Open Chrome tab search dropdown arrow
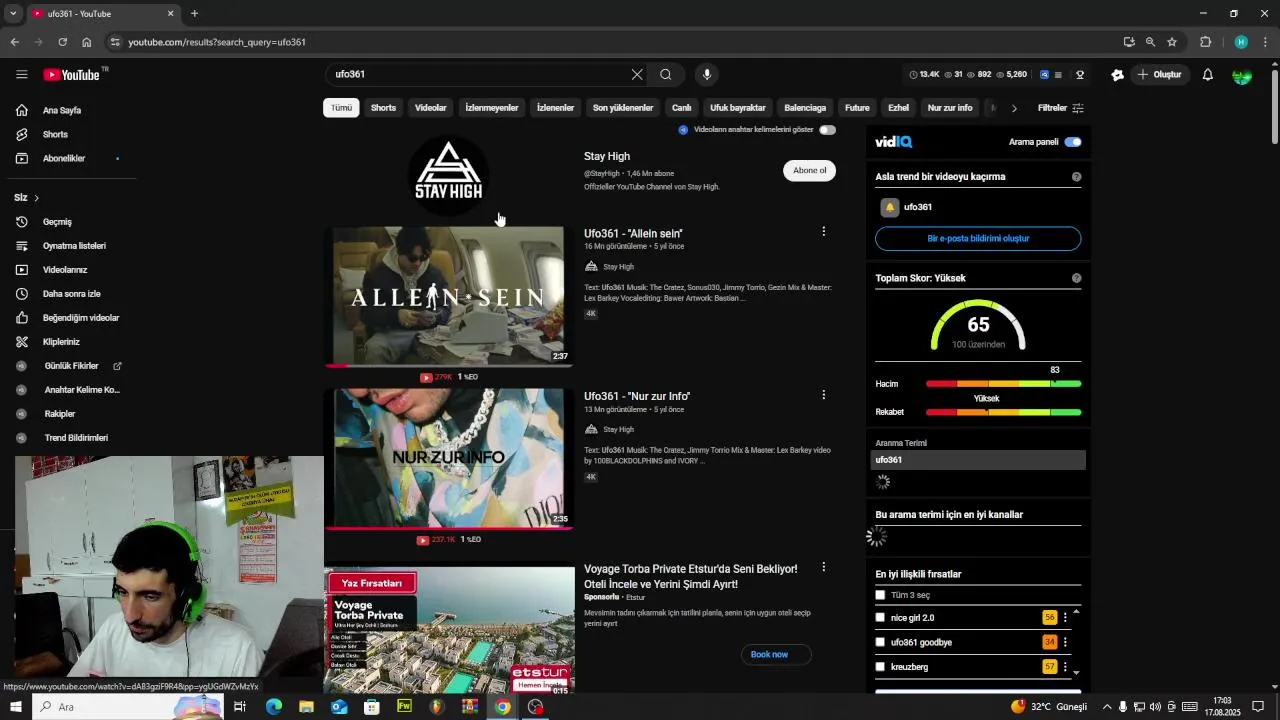Screen dimensions: 1280x720 pyautogui.click(x=14, y=14)
